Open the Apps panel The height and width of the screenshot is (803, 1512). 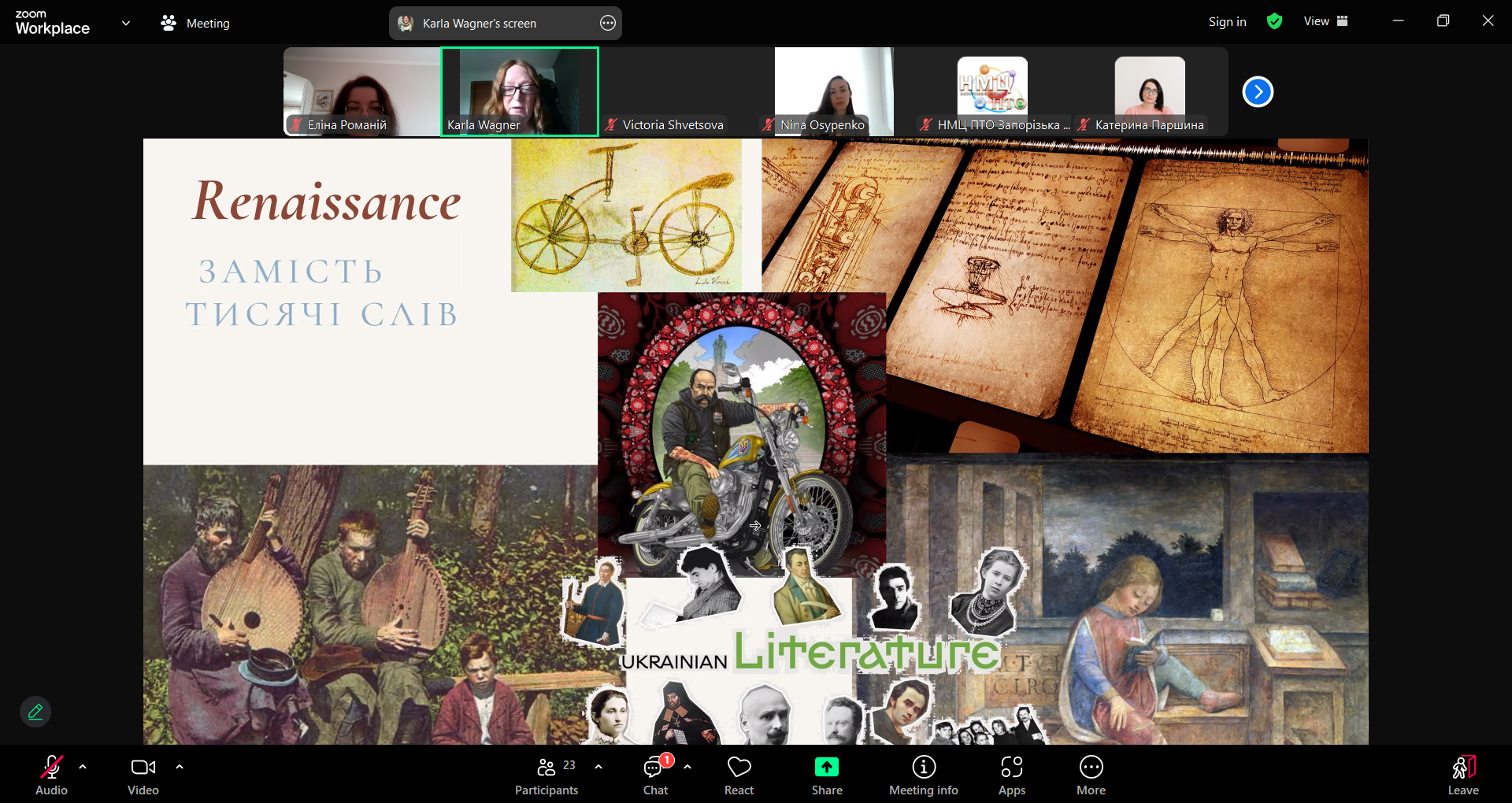point(1011,775)
